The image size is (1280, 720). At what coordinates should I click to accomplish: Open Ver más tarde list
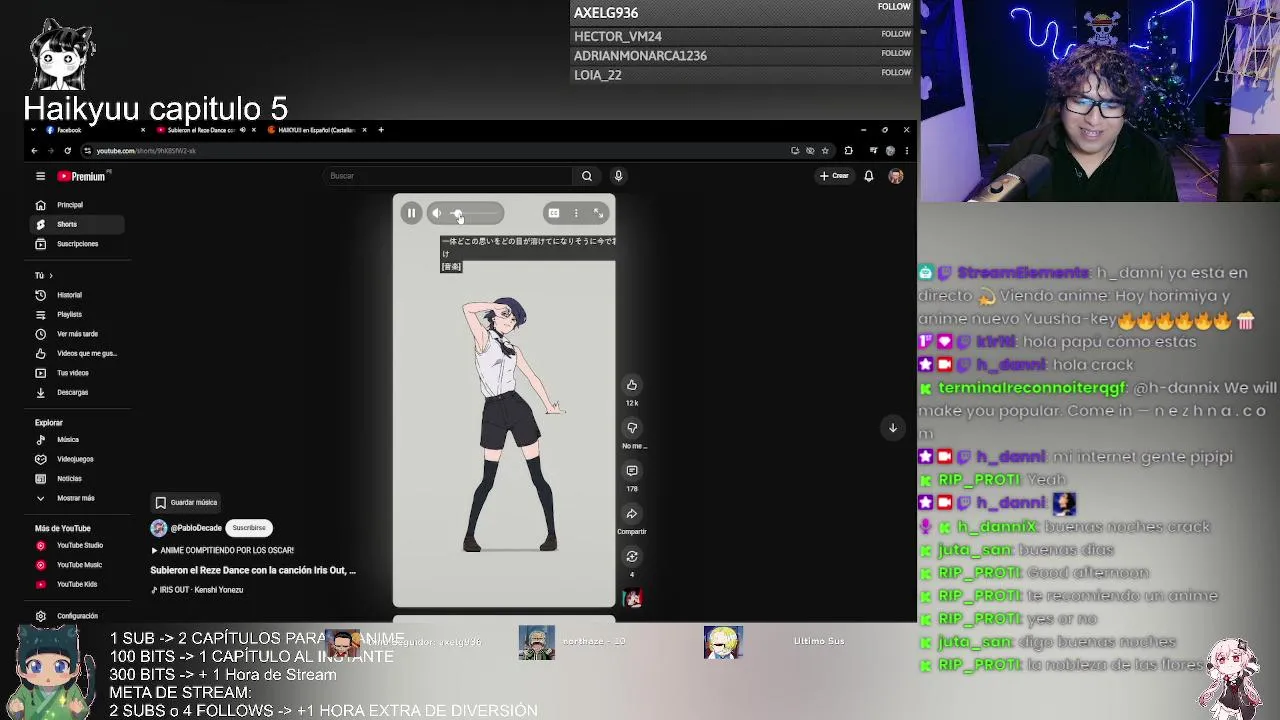pos(78,334)
